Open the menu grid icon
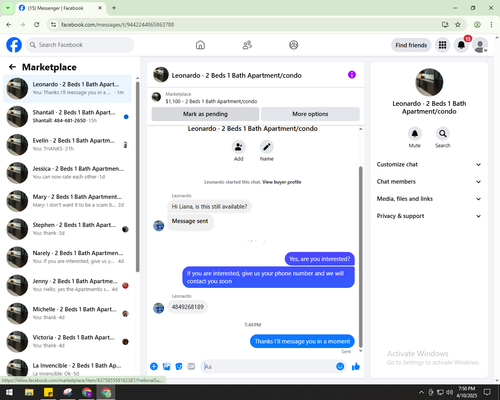 click(x=442, y=45)
